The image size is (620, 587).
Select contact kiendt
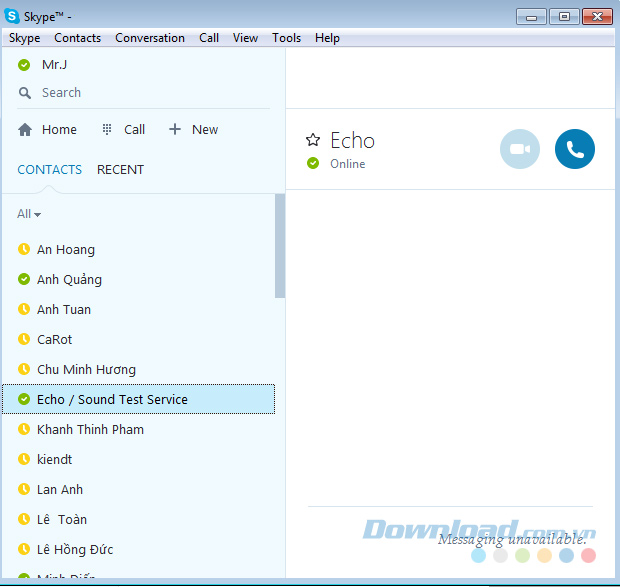pos(138,459)
